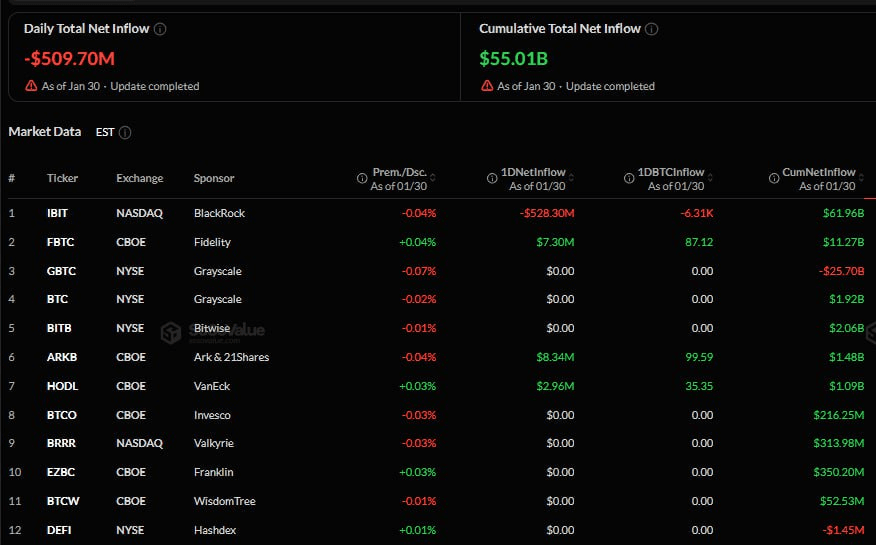Click info icon beside 1DBTCInflow column header

(x=629, y=178)
